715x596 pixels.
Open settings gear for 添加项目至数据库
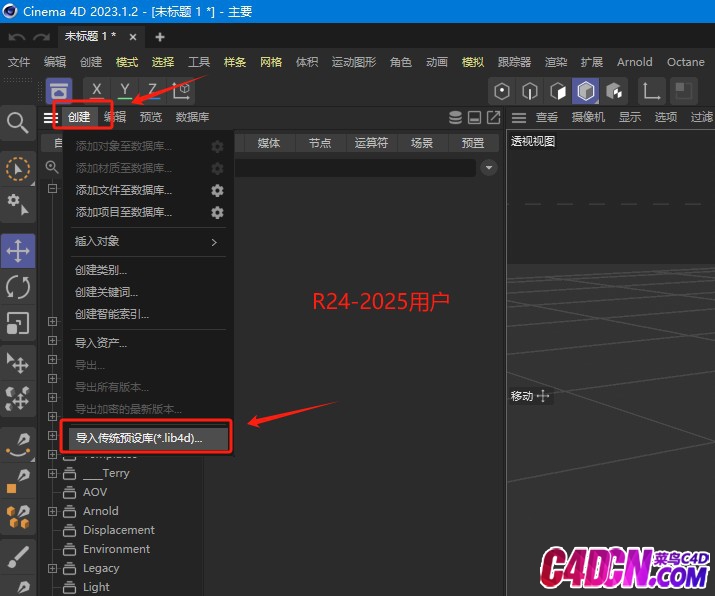(217, 212)
